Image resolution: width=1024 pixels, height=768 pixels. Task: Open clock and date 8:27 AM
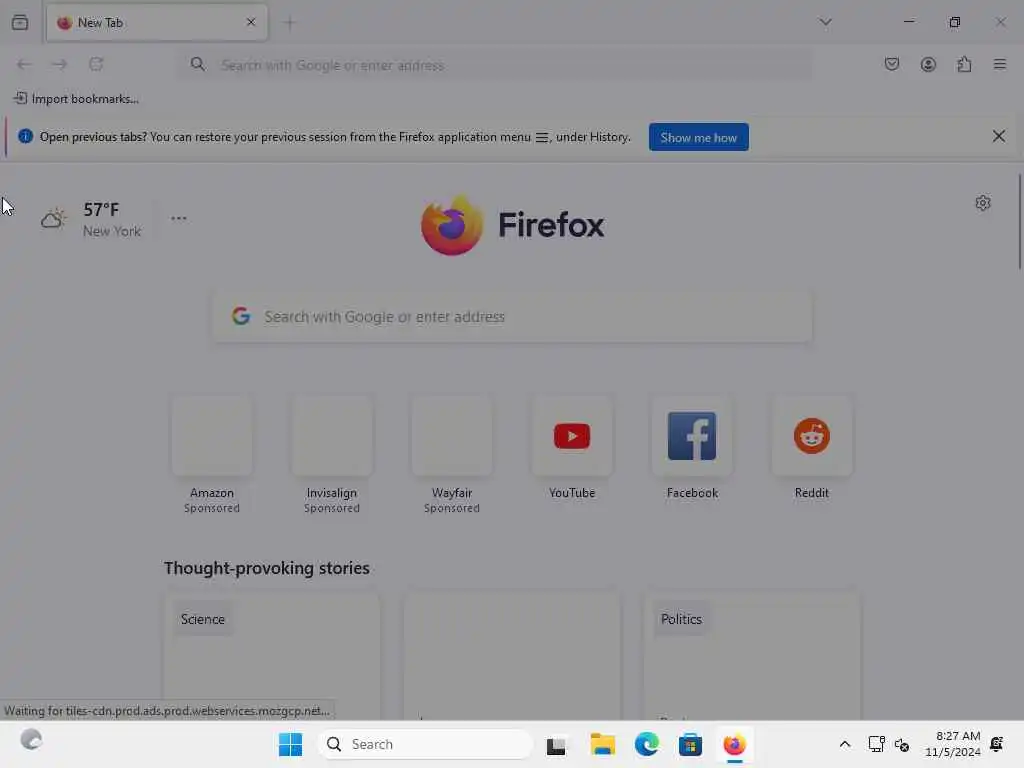[953, 744]
